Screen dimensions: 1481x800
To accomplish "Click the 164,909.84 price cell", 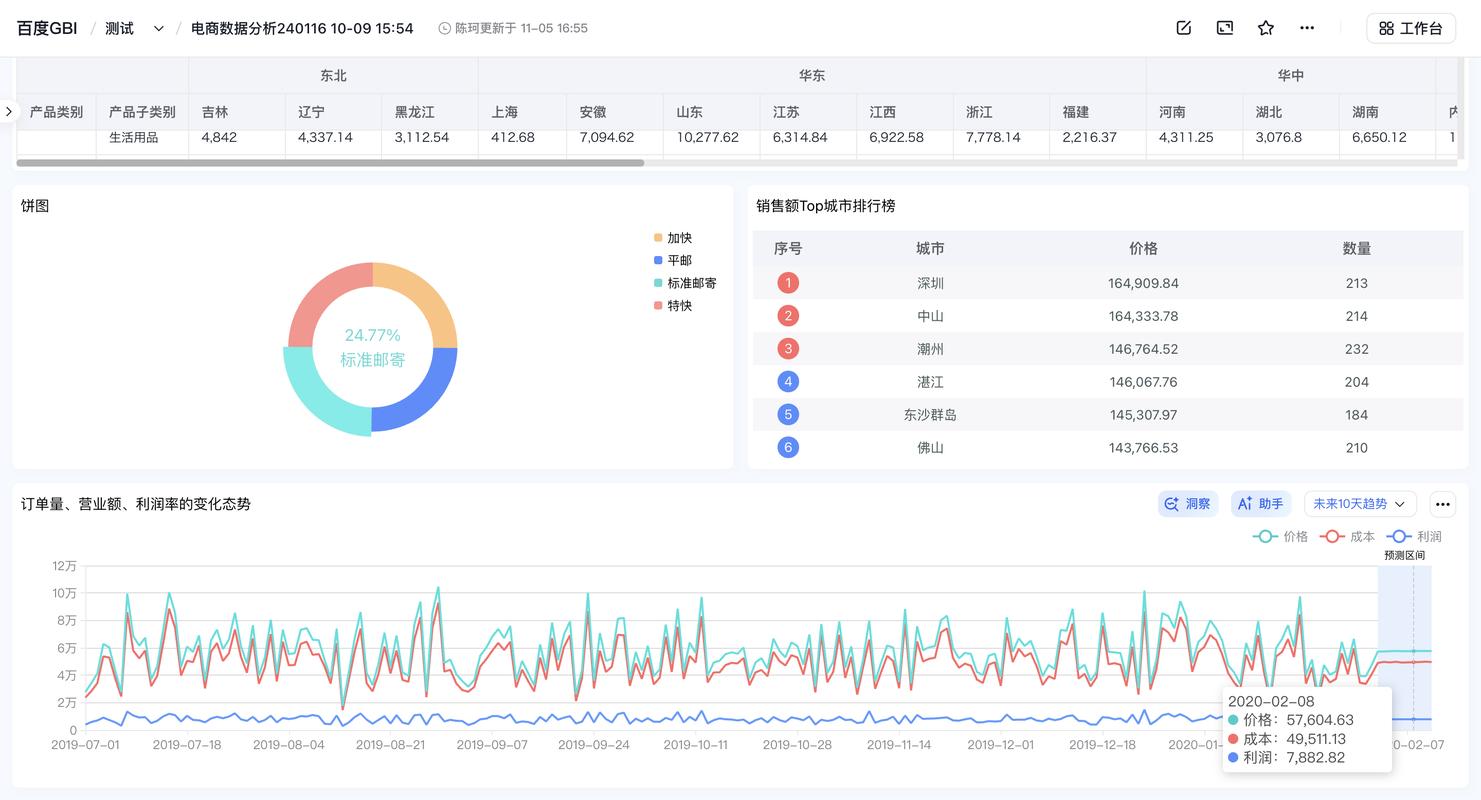I will (x=1143, y=283).
